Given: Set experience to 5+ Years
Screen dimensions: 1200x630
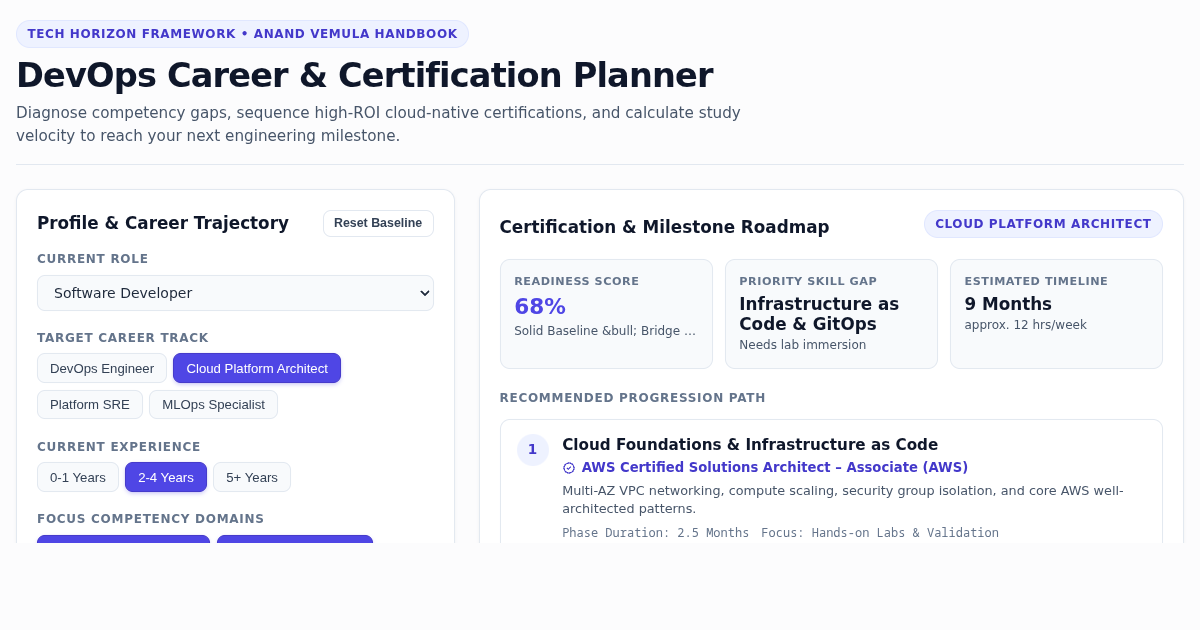Looking at the screenshot, I should click(252, 477).
